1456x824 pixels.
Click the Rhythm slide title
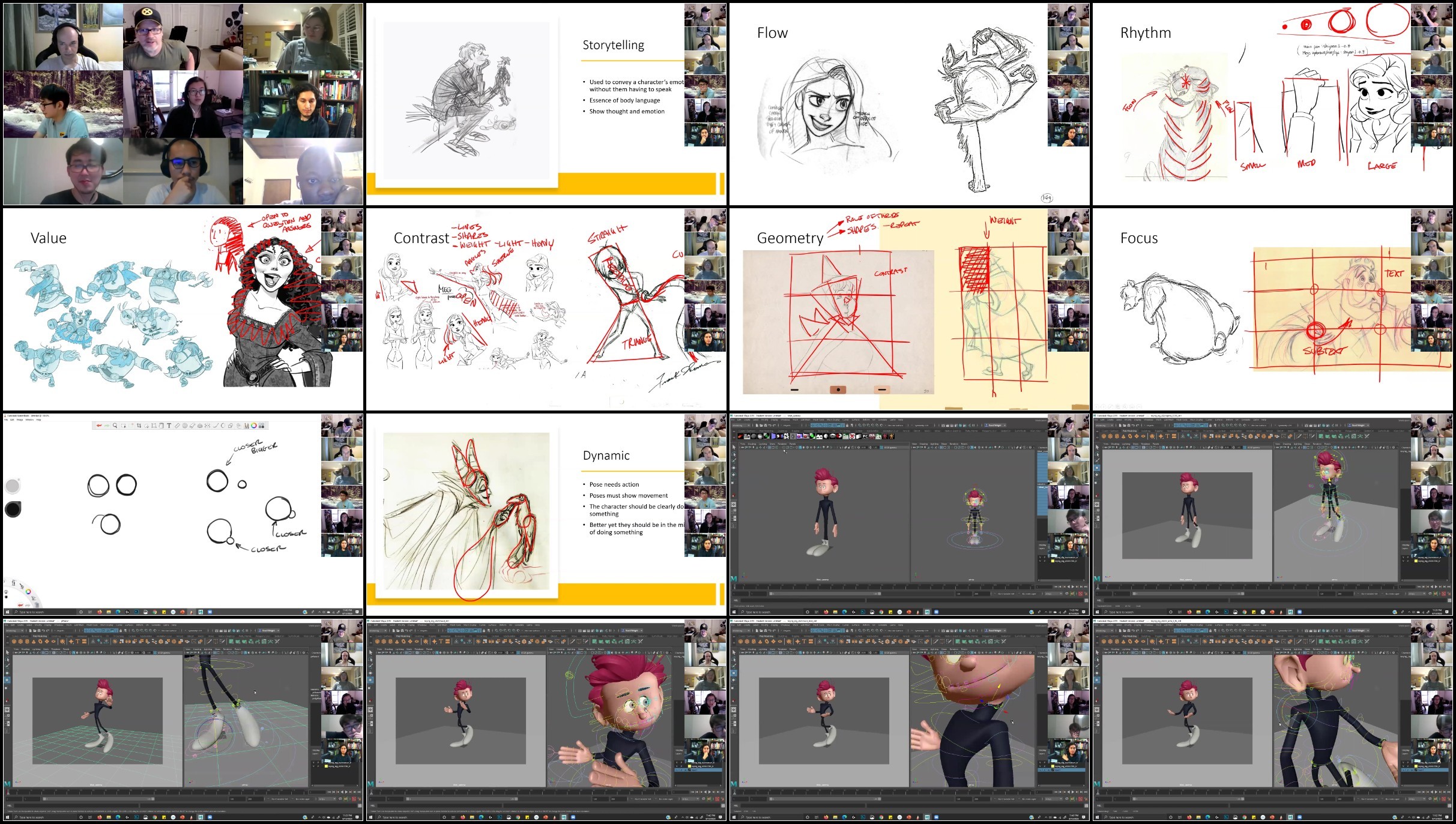tap(1146, 33)
